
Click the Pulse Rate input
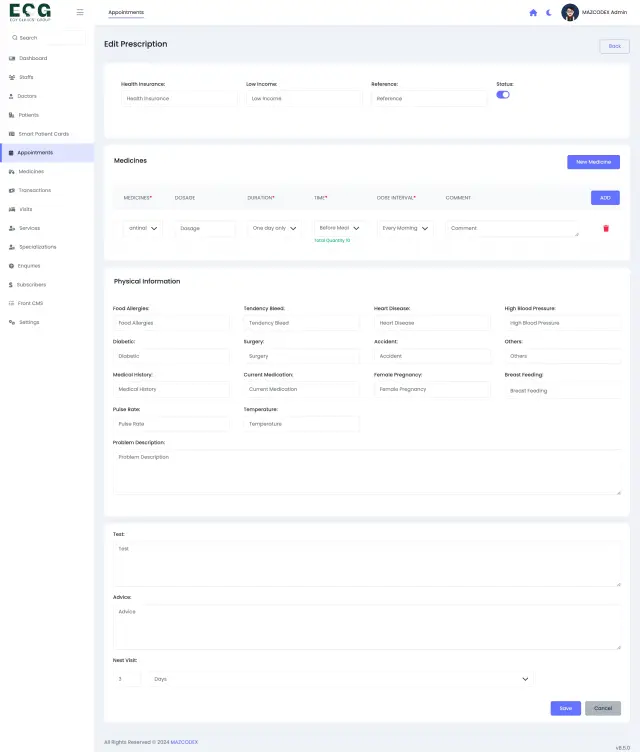click(171, 424)
